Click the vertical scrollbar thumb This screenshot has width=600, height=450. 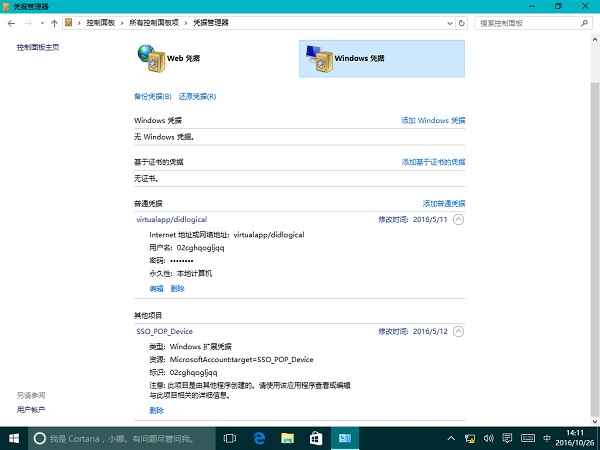[x=595, y=249]
